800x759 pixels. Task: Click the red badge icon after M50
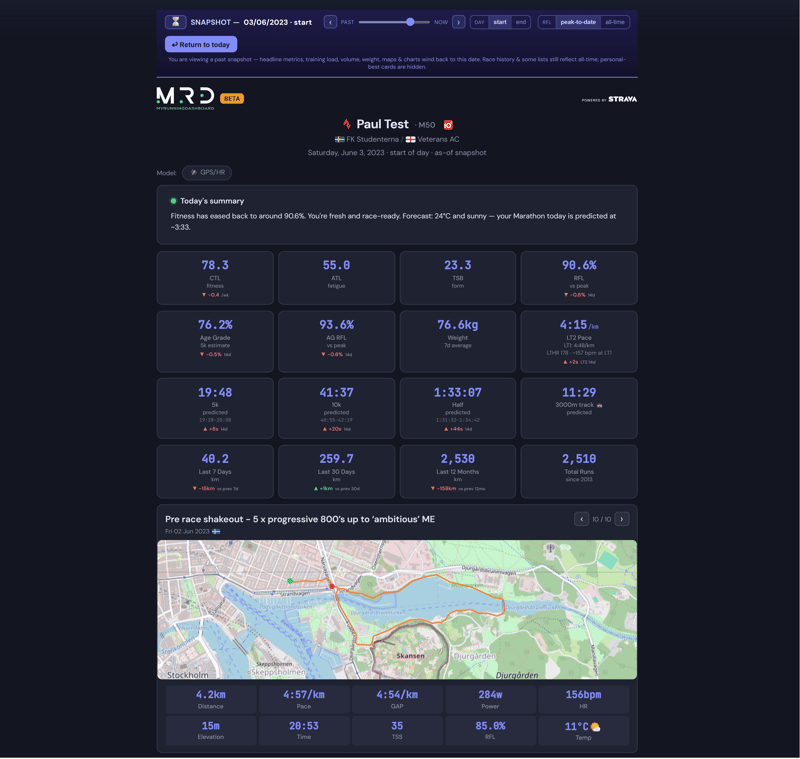pyautogui.click(x=448, y=125)
